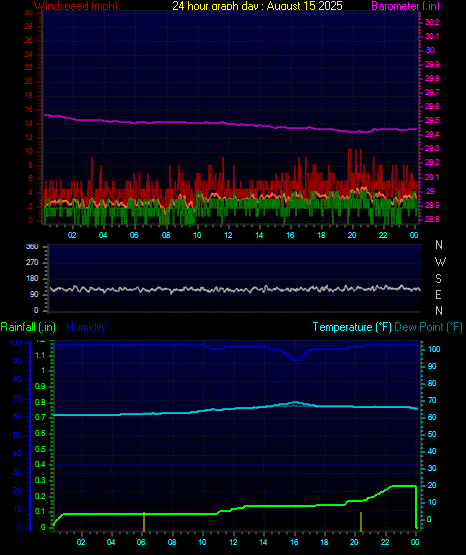The image size is (466, 555).
Task: Click the W compass direction label
Action: [440, 262]
